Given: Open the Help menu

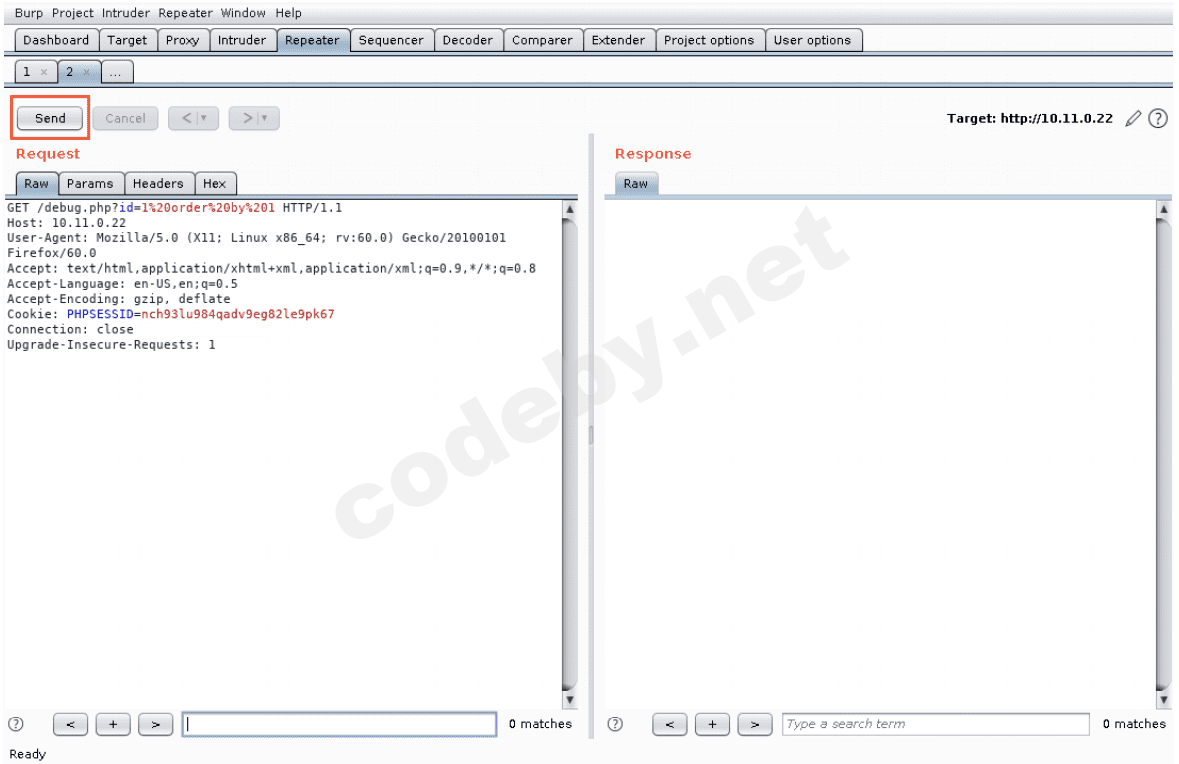Looking at the screenshot, I should [288, 13].
